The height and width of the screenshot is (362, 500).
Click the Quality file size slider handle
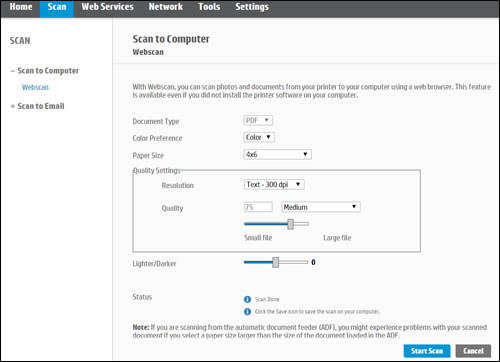tap(291, 224)
